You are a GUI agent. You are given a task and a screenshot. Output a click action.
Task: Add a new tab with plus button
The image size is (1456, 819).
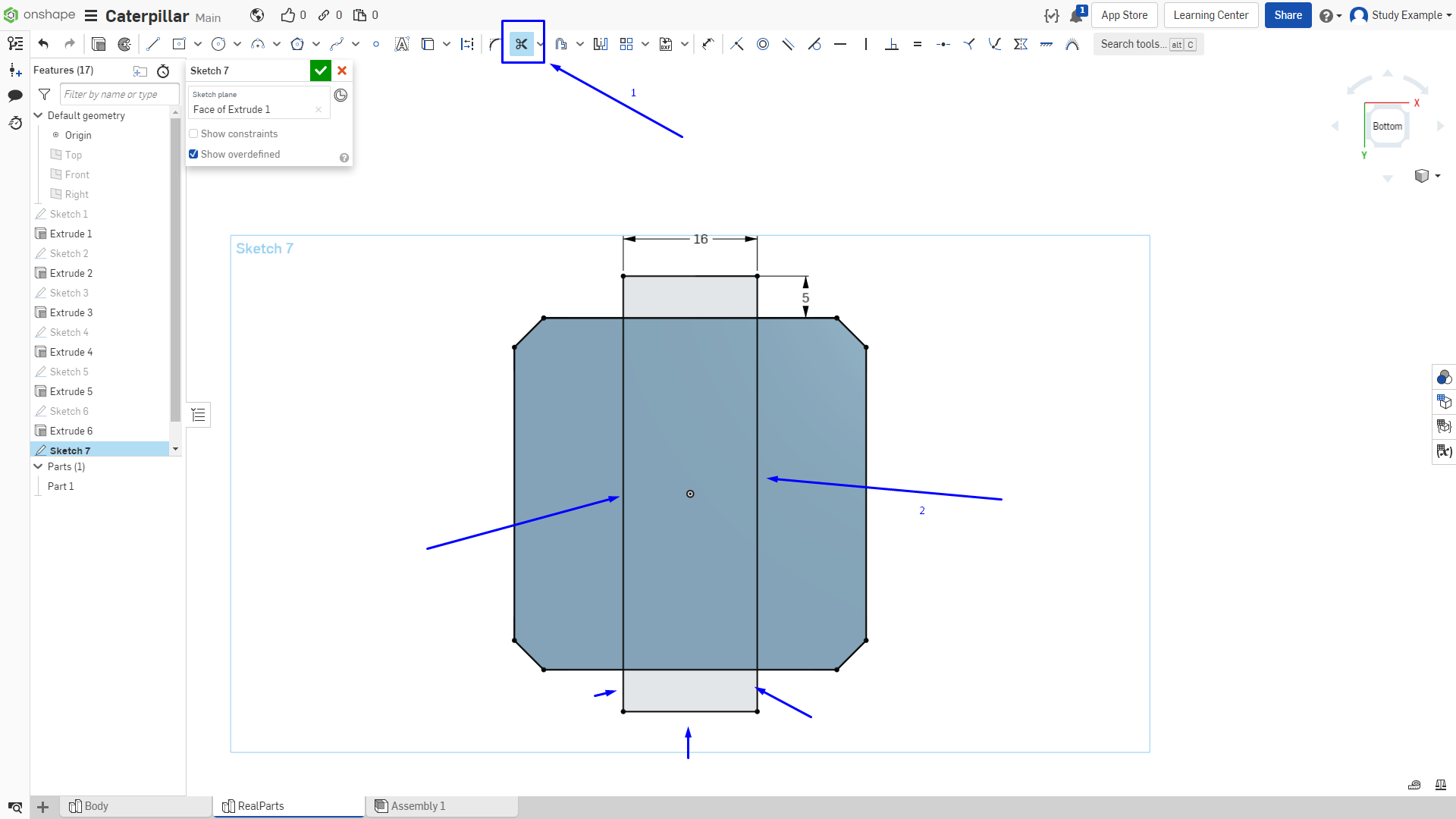coord(43,807)
